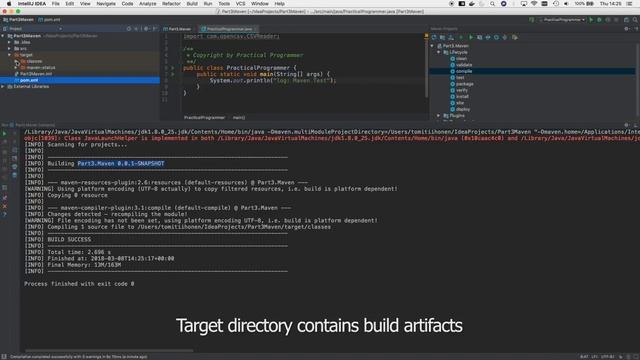Open Maven settings wrench icon
640x360 pixels.
[x=515, y=37]
